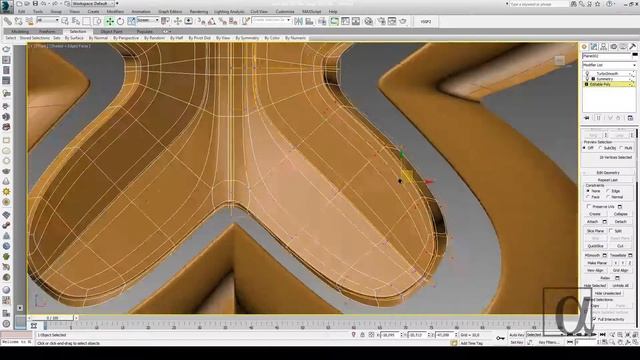Toggle the Split checkbox
Viewport: 640px width, 360px height.
point(611,231)
